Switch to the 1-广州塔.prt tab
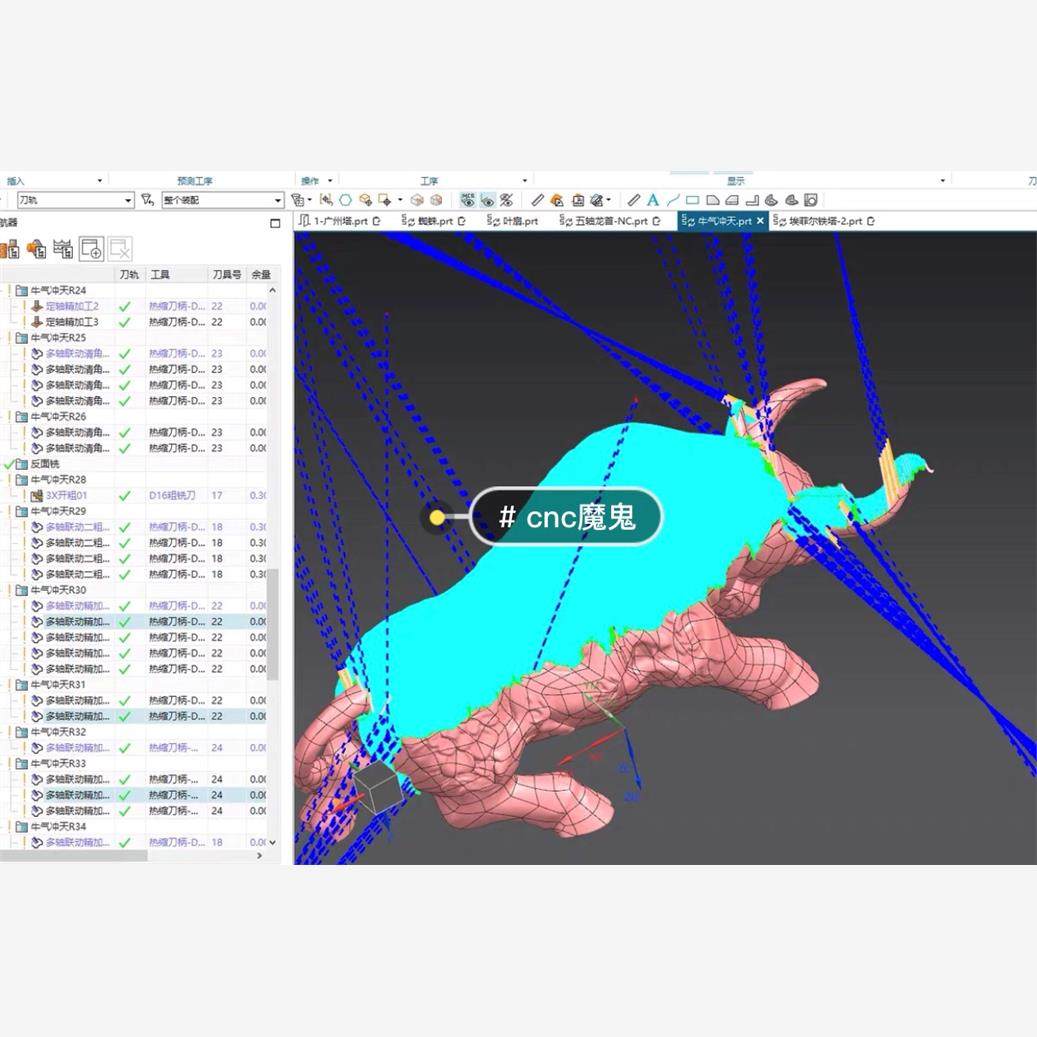 340,221
